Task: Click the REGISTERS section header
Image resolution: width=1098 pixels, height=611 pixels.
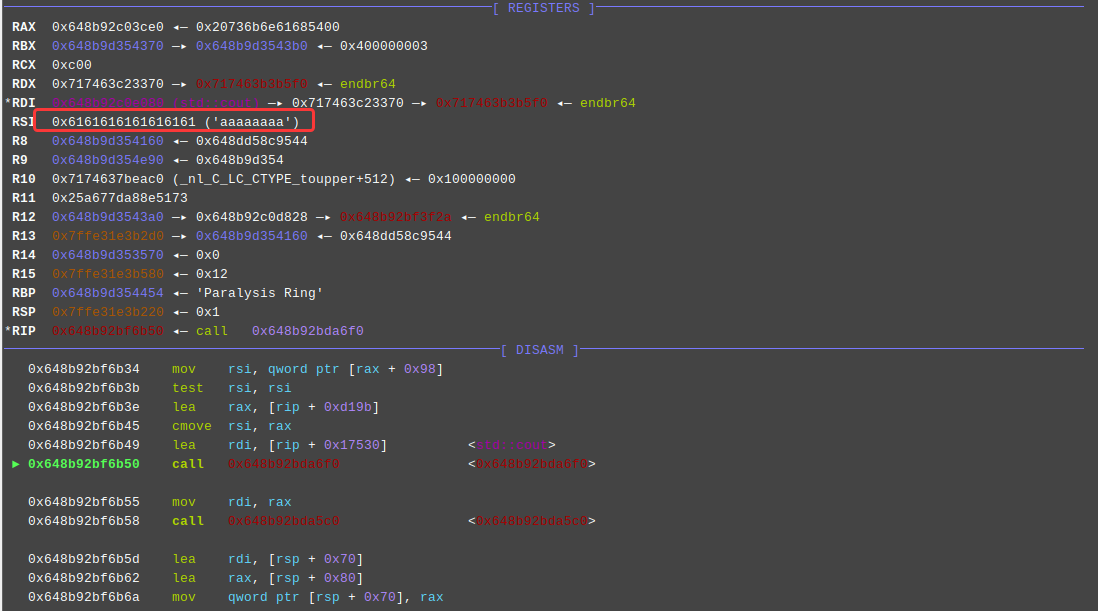Action: (543, 8)
